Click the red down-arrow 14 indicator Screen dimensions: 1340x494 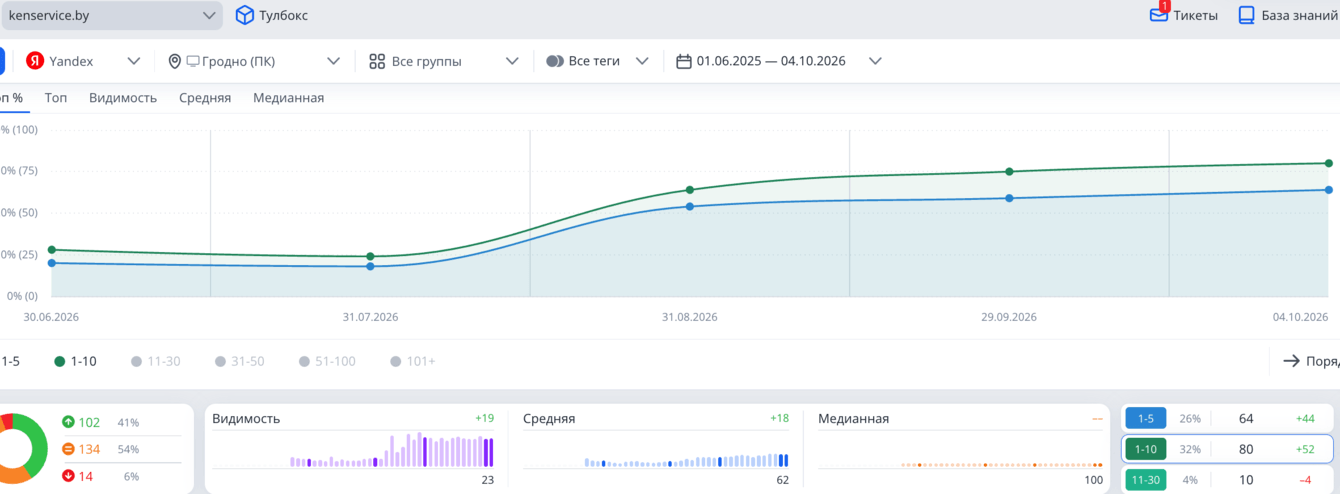click(68, 476)
